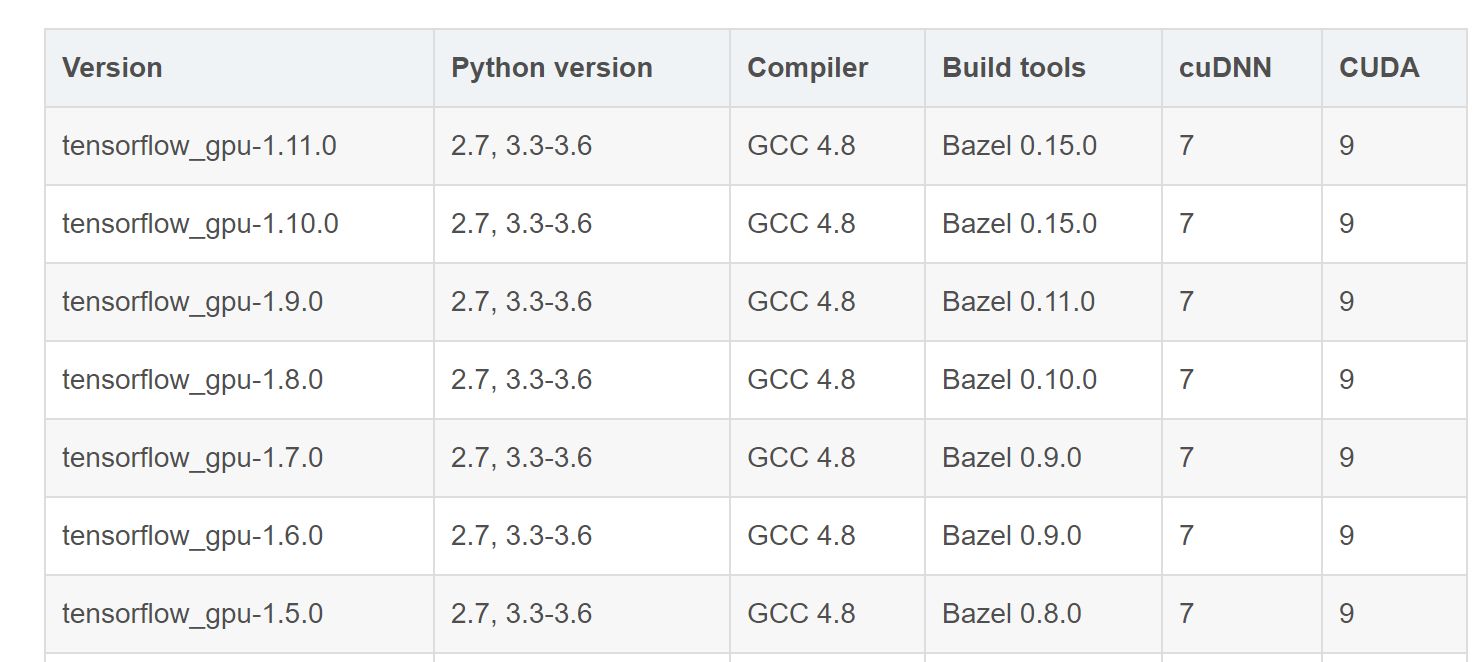The width and height of the screenshot is (1476, 662).
Task: Select the Version column header
Action: point(240,68)
